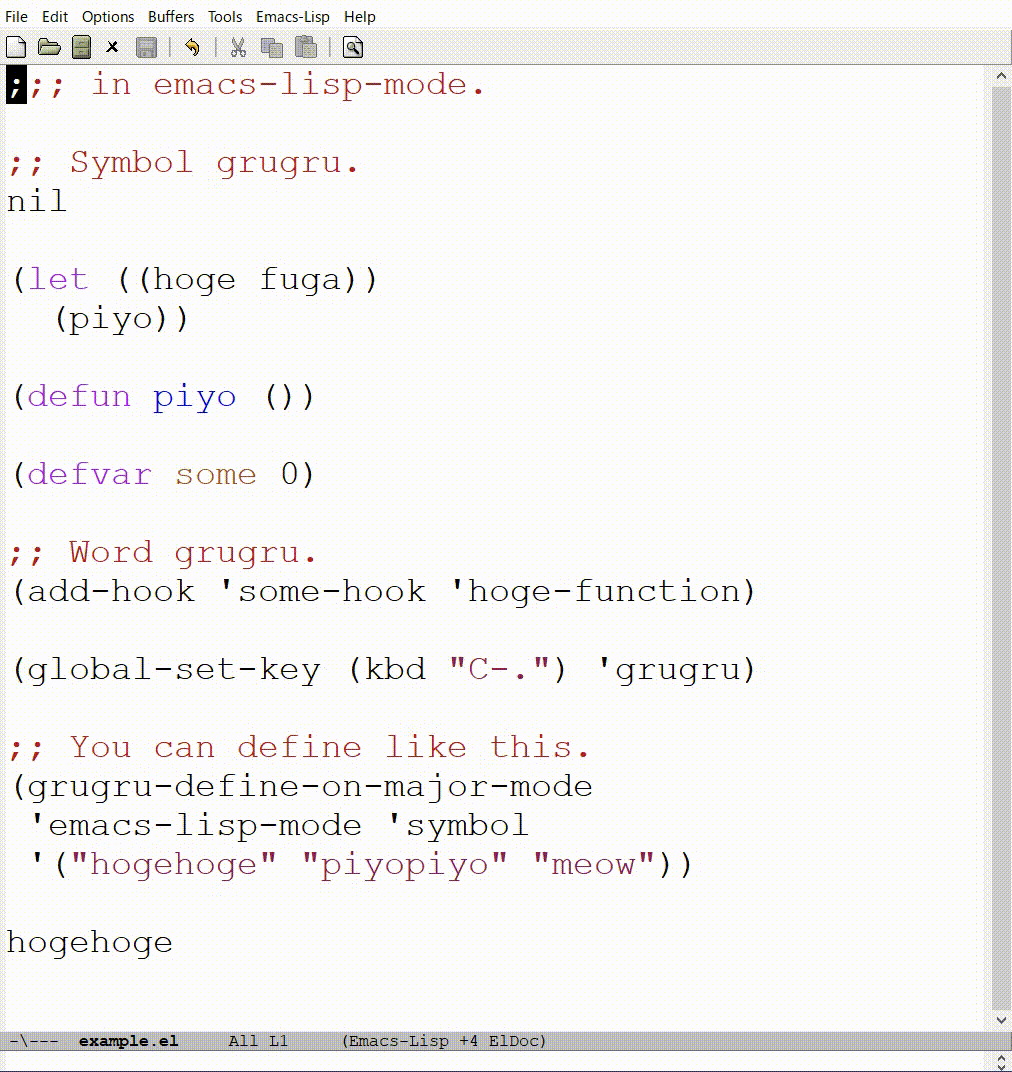Click the +4 indicator in mode line
Viewport: 1012px width, 1072px height.
(x=468, y=1041)
